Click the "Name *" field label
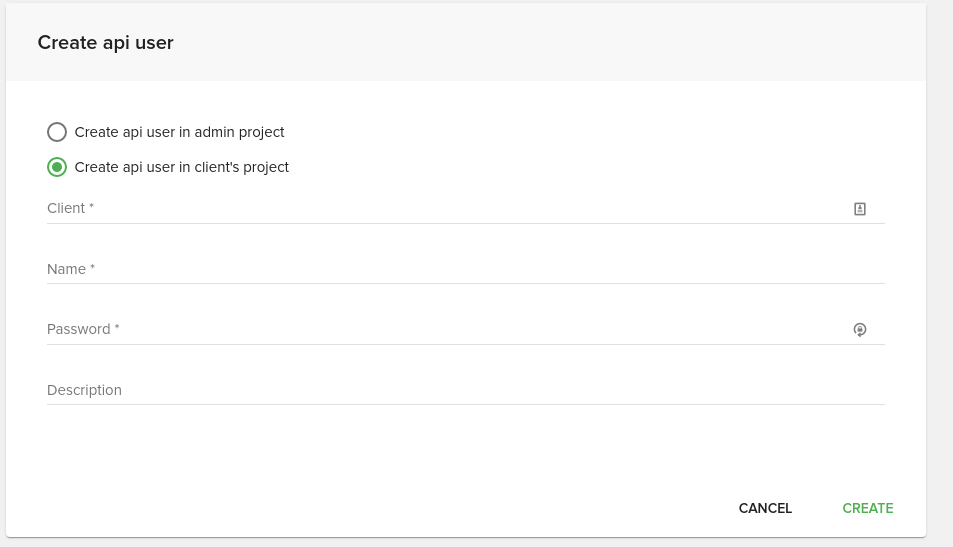The image size is (953, 547). click(71, 269)
